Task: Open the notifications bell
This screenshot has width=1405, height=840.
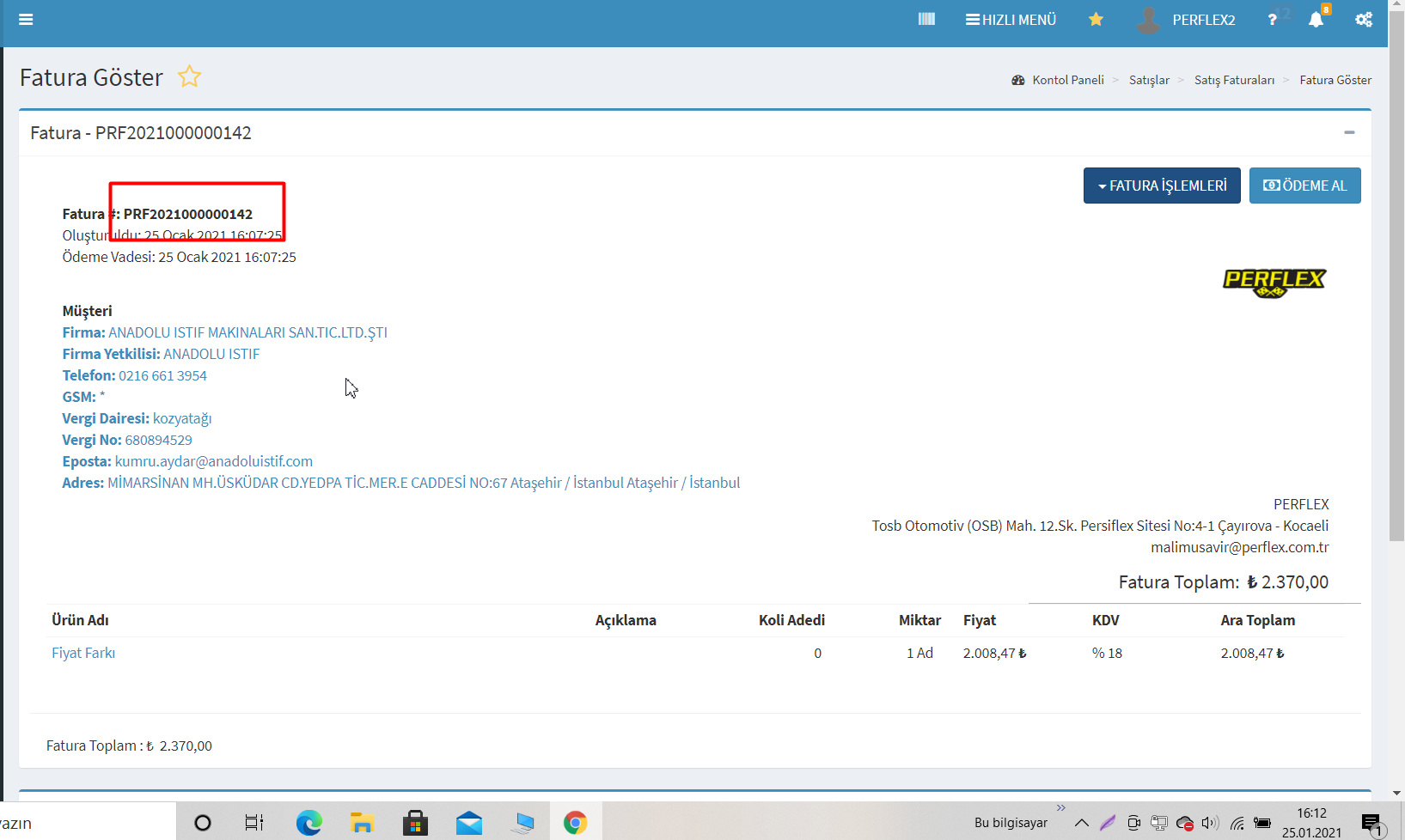Action: coord(1316,20)
